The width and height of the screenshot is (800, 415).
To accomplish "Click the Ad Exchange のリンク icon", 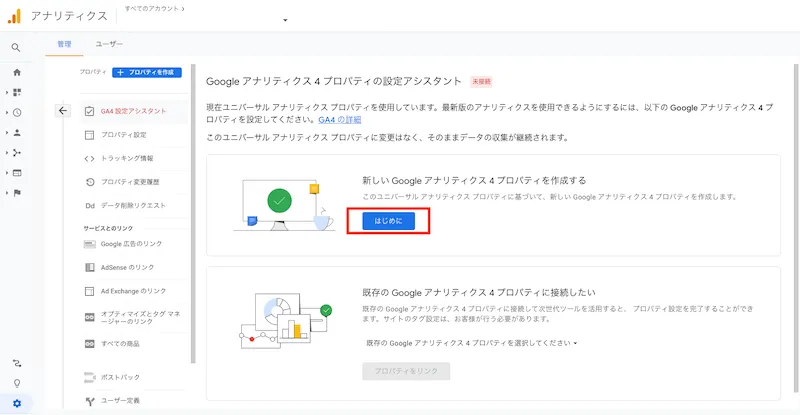I will pyautogui.click(x=89, y=291).
